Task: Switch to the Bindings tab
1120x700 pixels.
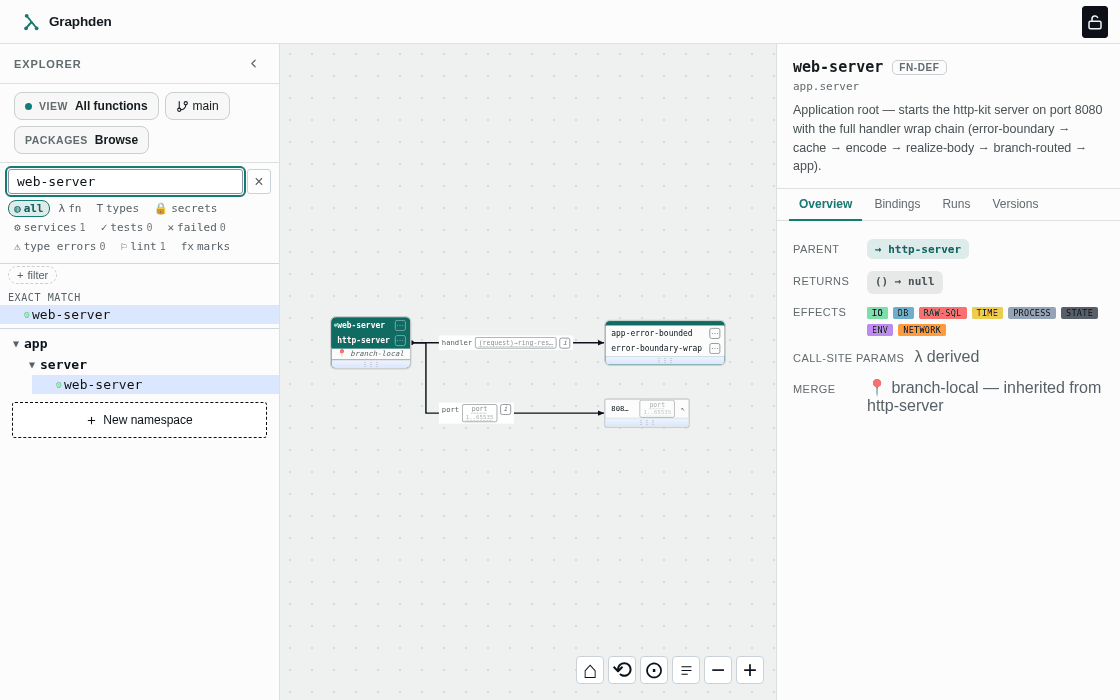Action: [897, 204]
